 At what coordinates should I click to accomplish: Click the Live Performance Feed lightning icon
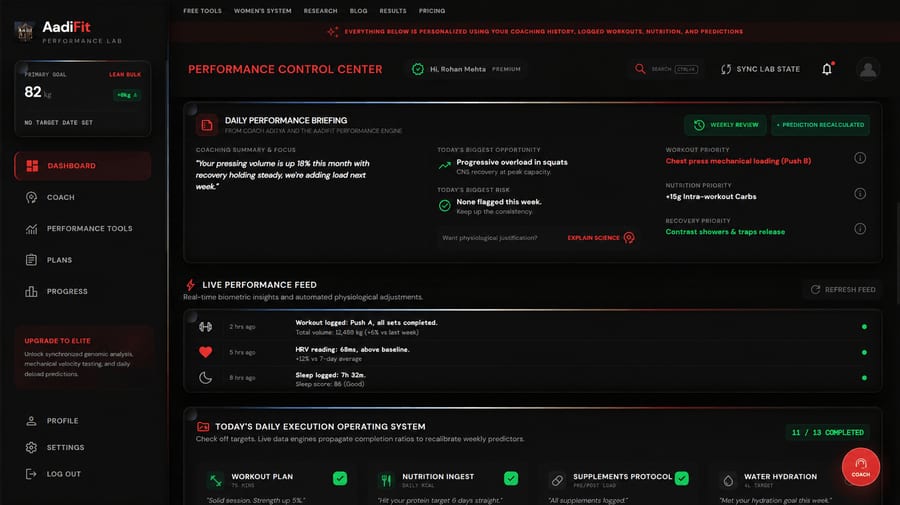point(191,285)
